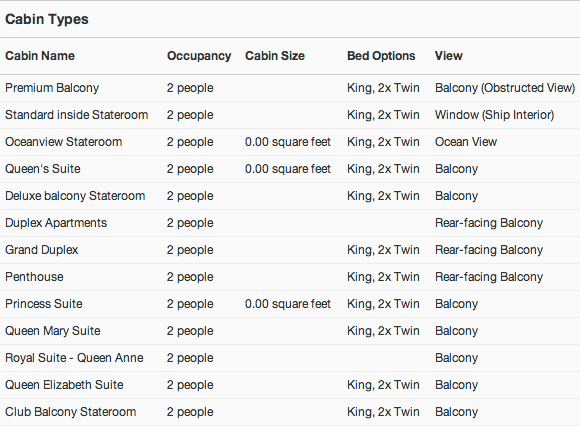Open the Princess Suite entry
This screenshot has width=580, height=426.
pos(44,304)
